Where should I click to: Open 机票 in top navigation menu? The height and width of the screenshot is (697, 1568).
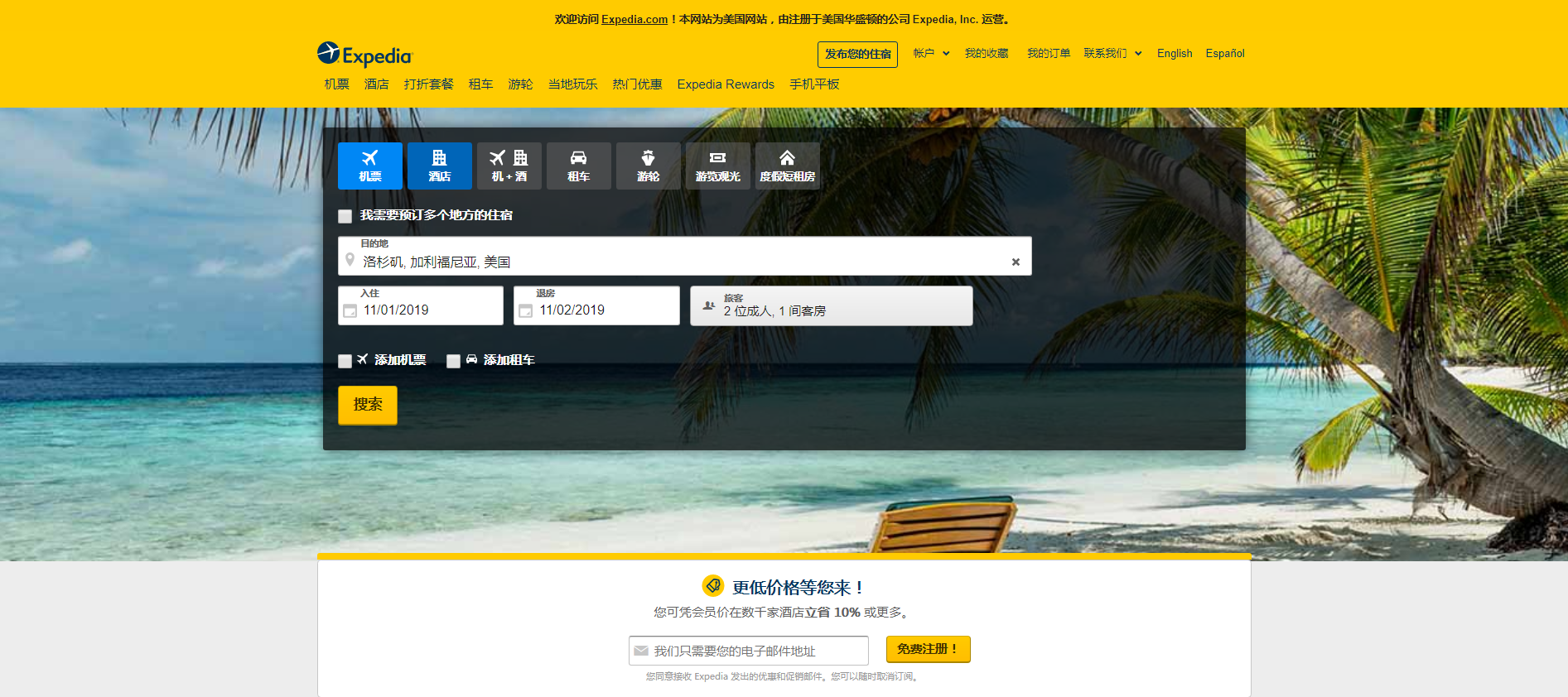[x=337, y=84]
